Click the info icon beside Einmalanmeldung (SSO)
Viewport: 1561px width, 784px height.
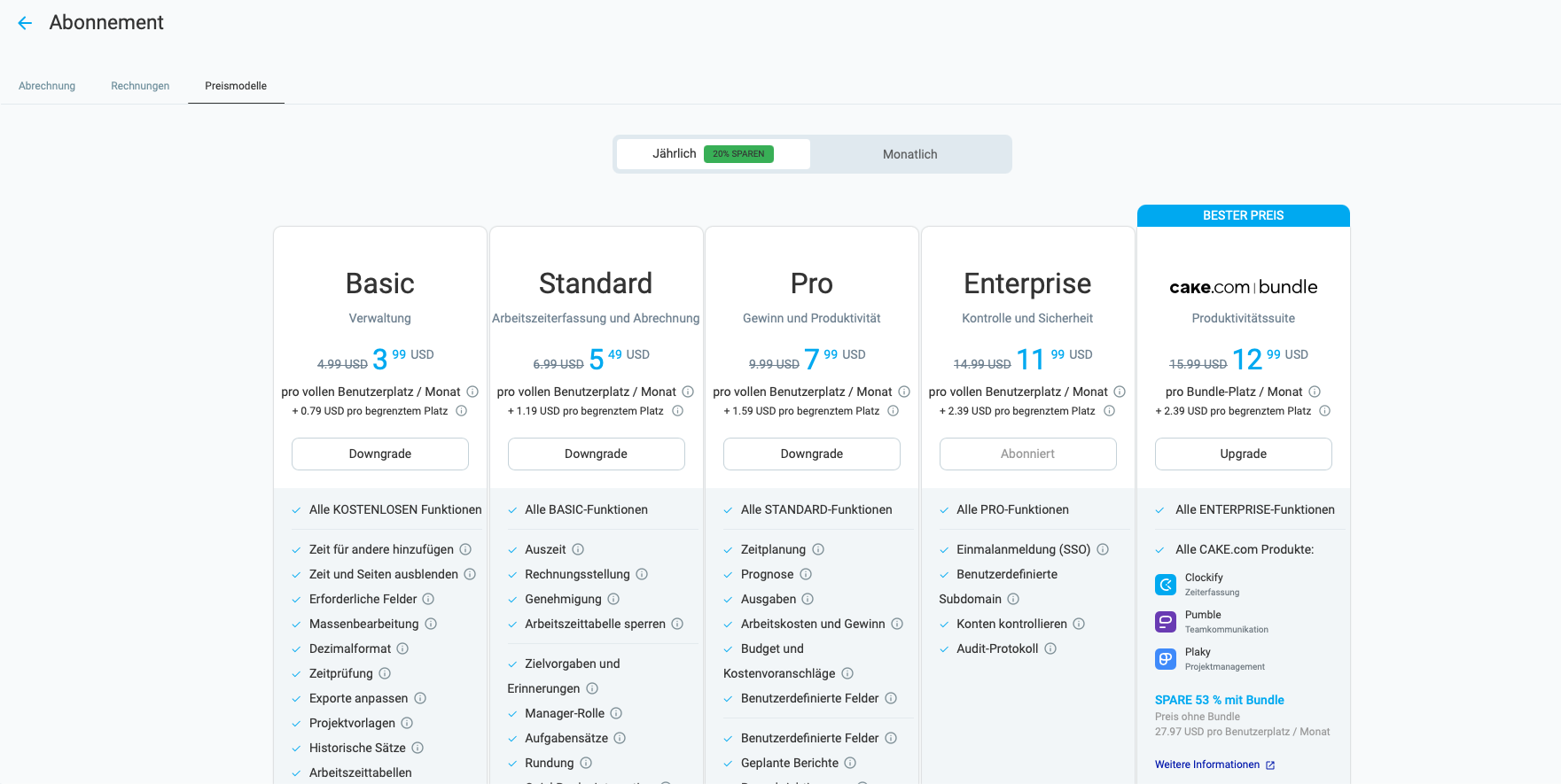1103,549
